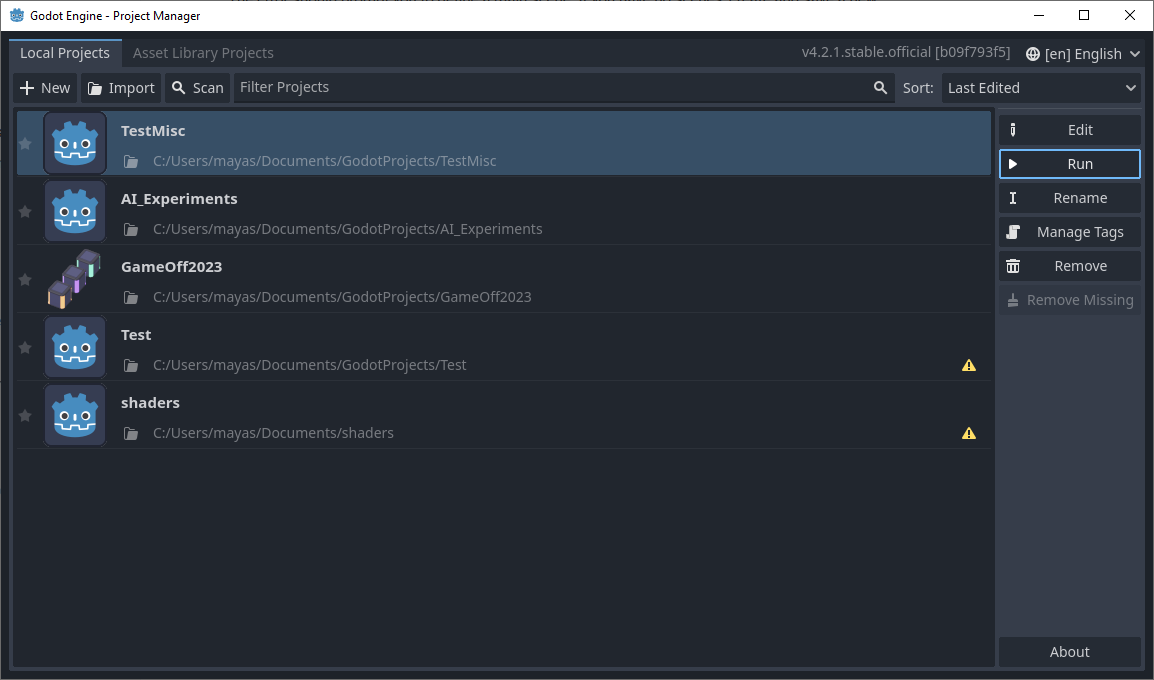Select the AI_Experiments project title
The height and width of the screenshot is (680, 1154).
tap(179, 199)
